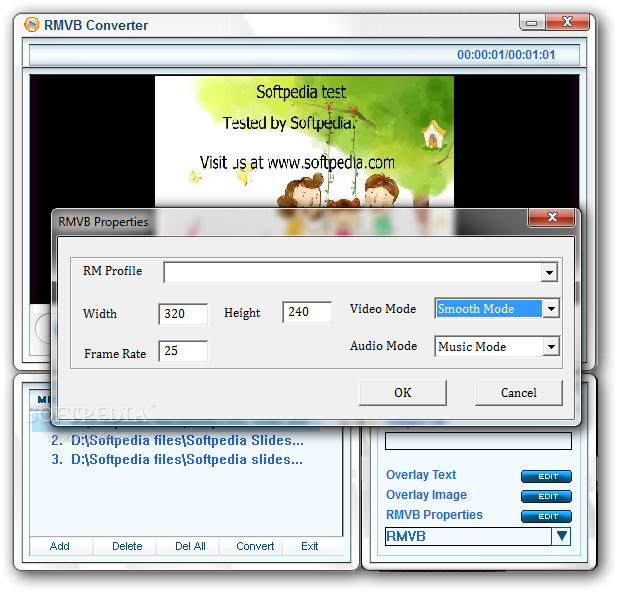
Task: Expand the Audio Mode dropdown arrow
Action: (x=551, y=347)
